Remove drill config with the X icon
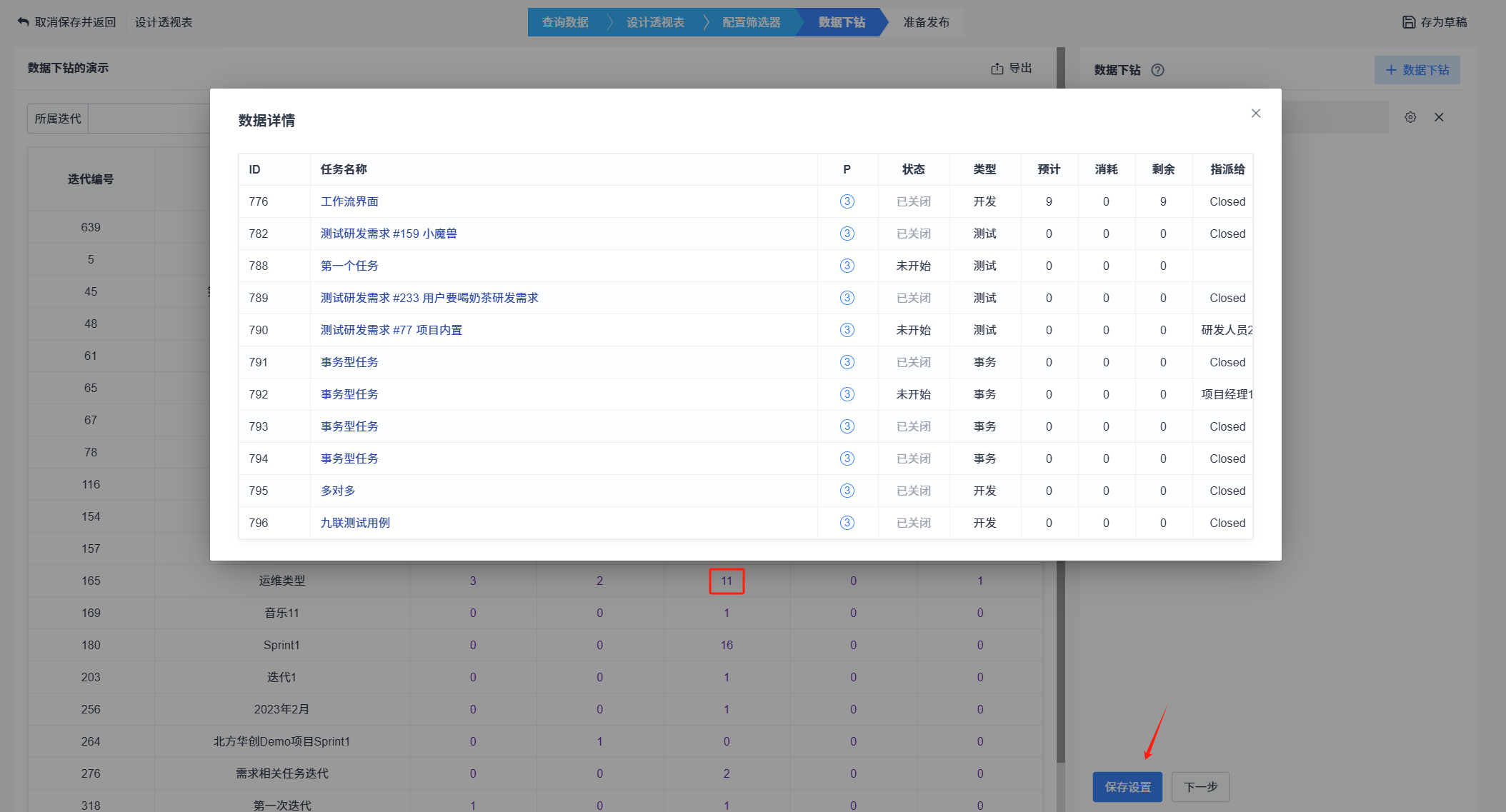The image size is (1506, 812). 1439,117
